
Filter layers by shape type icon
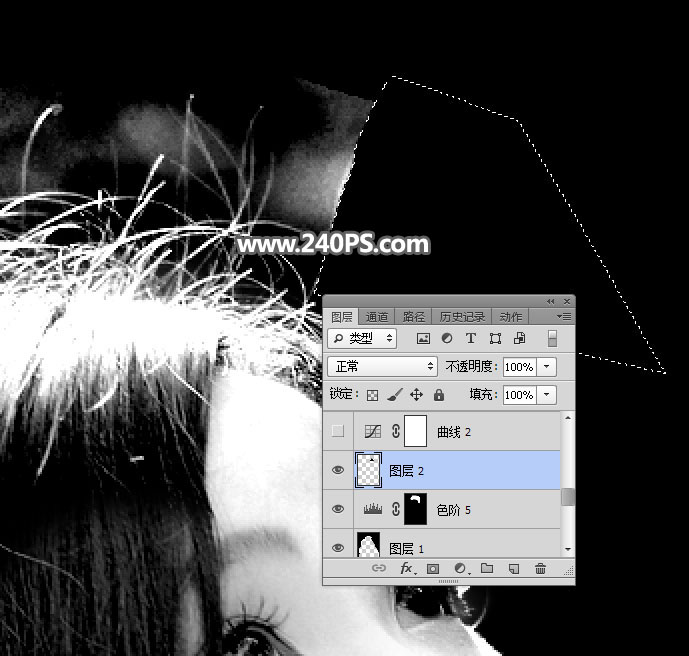click(495, 338)
